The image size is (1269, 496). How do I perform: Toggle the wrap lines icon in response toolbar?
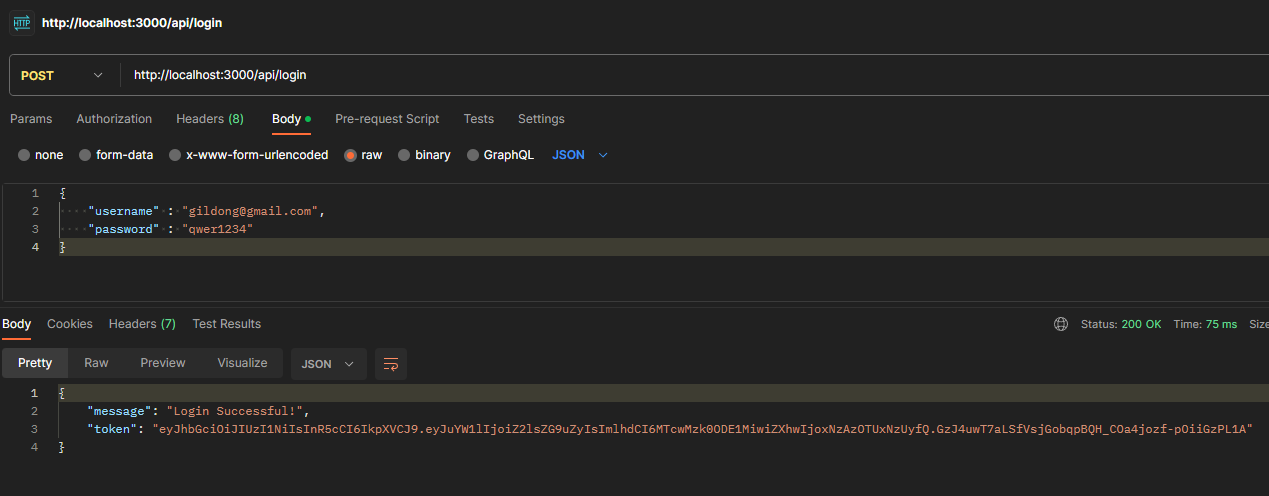pyautogui.click(x=391, y=364)
